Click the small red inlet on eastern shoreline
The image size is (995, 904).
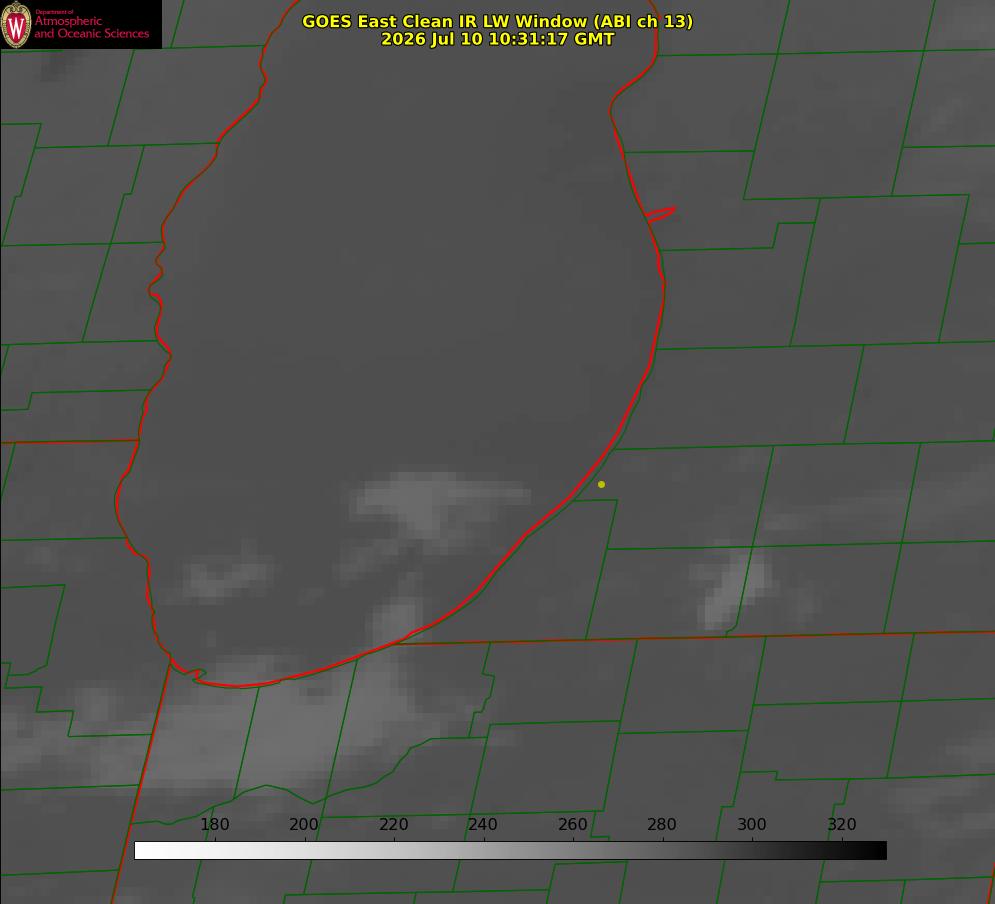tap(660, 214)
